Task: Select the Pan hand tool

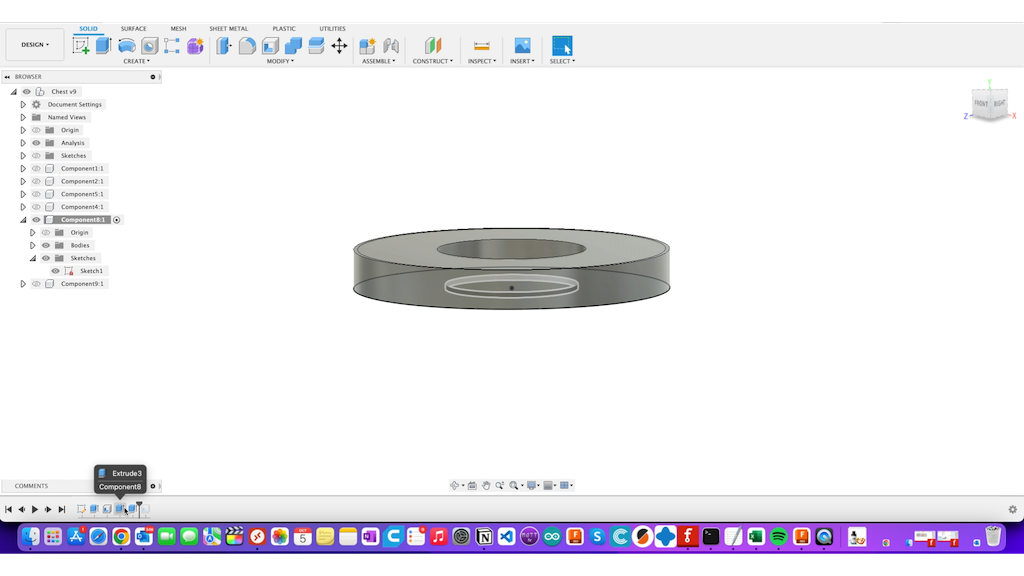Action: [486, 485]
